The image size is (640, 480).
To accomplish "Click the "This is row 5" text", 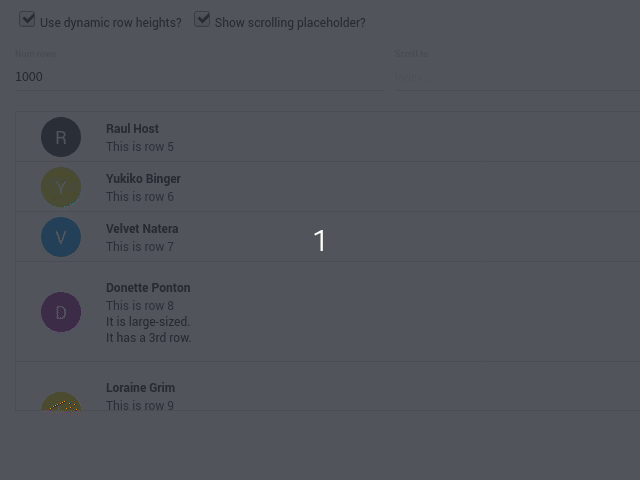I will pyautogui.click(x=140, y=146).
